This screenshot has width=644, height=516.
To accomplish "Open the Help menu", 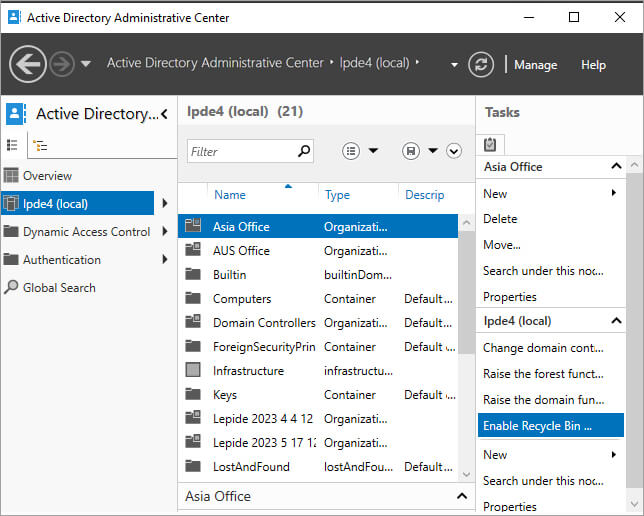I will pyautogui.click(x=593, y=64).
